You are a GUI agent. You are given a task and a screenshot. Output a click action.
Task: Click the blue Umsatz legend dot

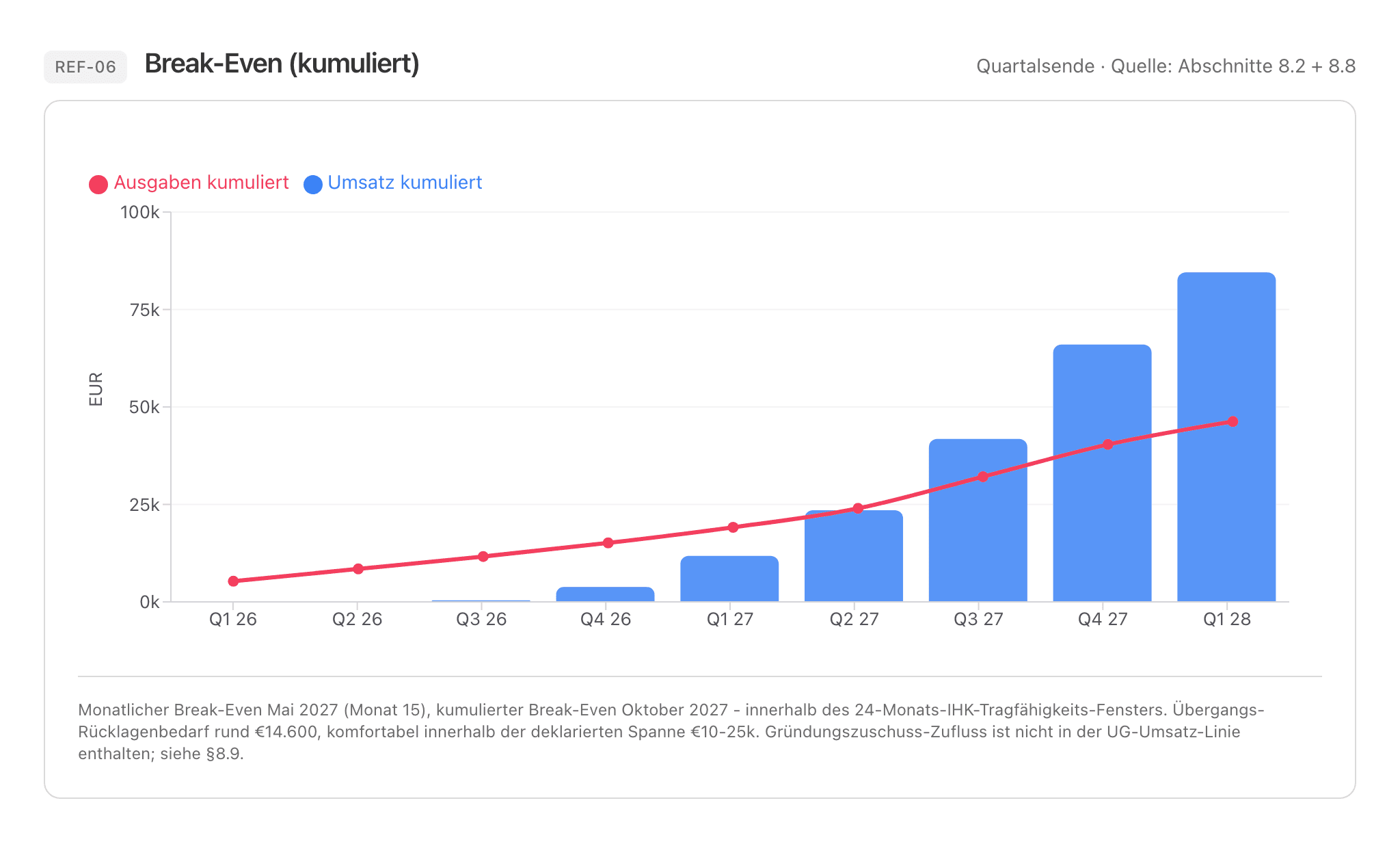point(313,185)
